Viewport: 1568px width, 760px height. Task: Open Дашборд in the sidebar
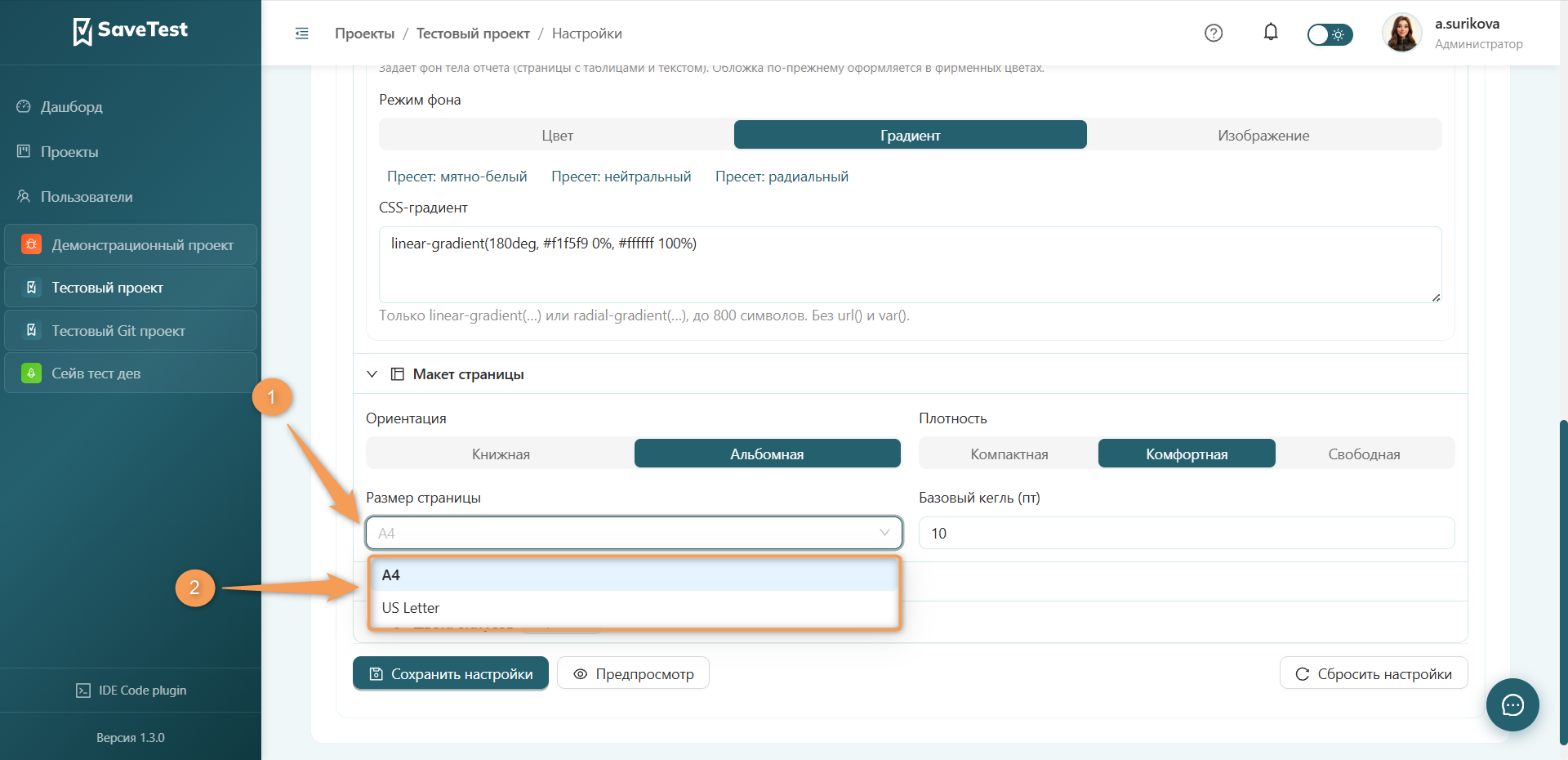pos(72,107)
